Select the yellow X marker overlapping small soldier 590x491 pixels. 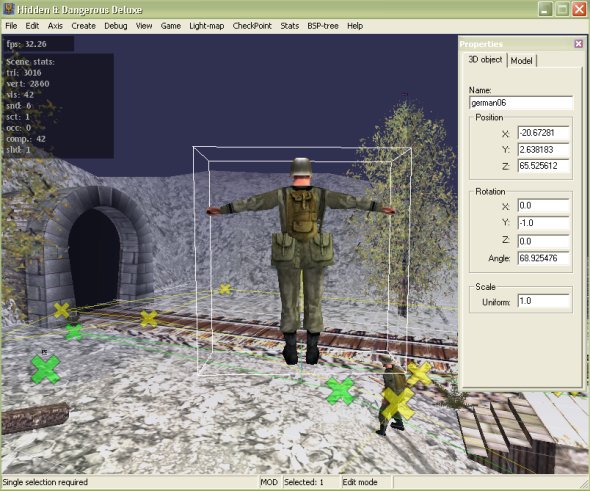[x=398, y=403]
